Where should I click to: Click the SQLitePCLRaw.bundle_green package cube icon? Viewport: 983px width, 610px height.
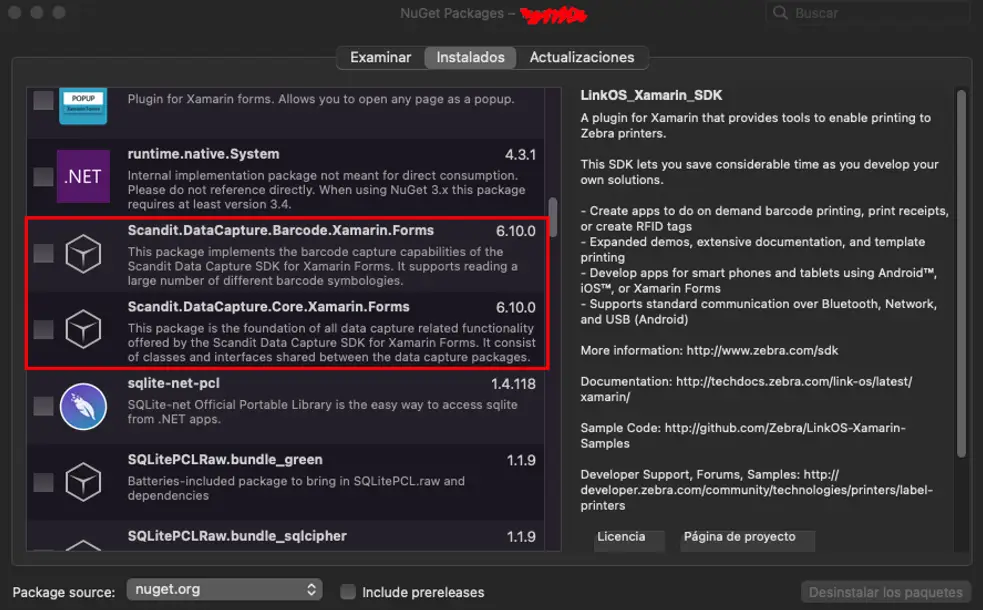click(83, 483)
